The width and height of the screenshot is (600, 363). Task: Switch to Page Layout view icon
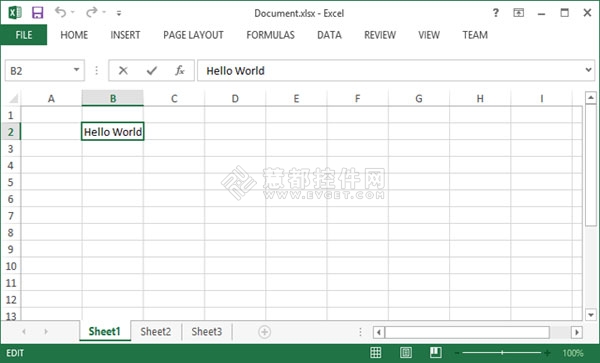406,353
